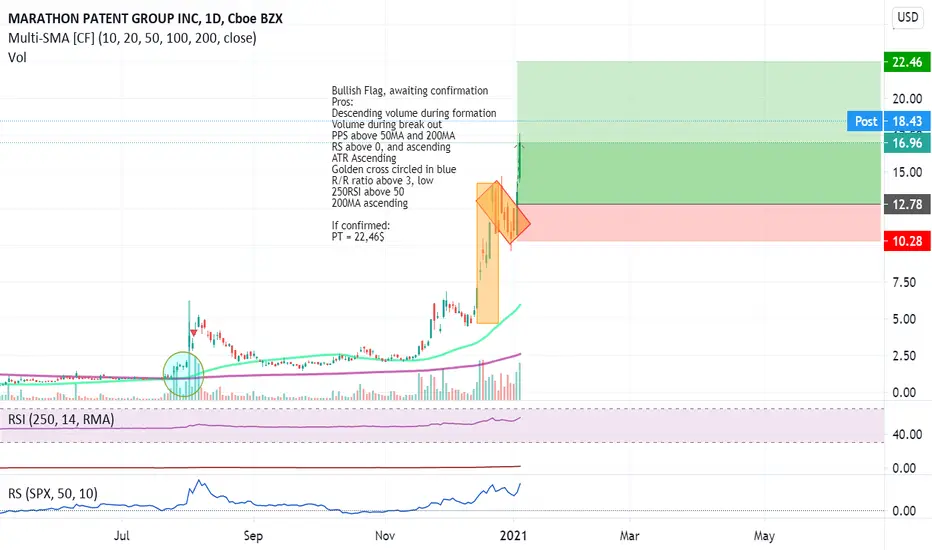The image size is (932, 550).
Task: Click the 16.96 current price label
Action: (907, 143)
